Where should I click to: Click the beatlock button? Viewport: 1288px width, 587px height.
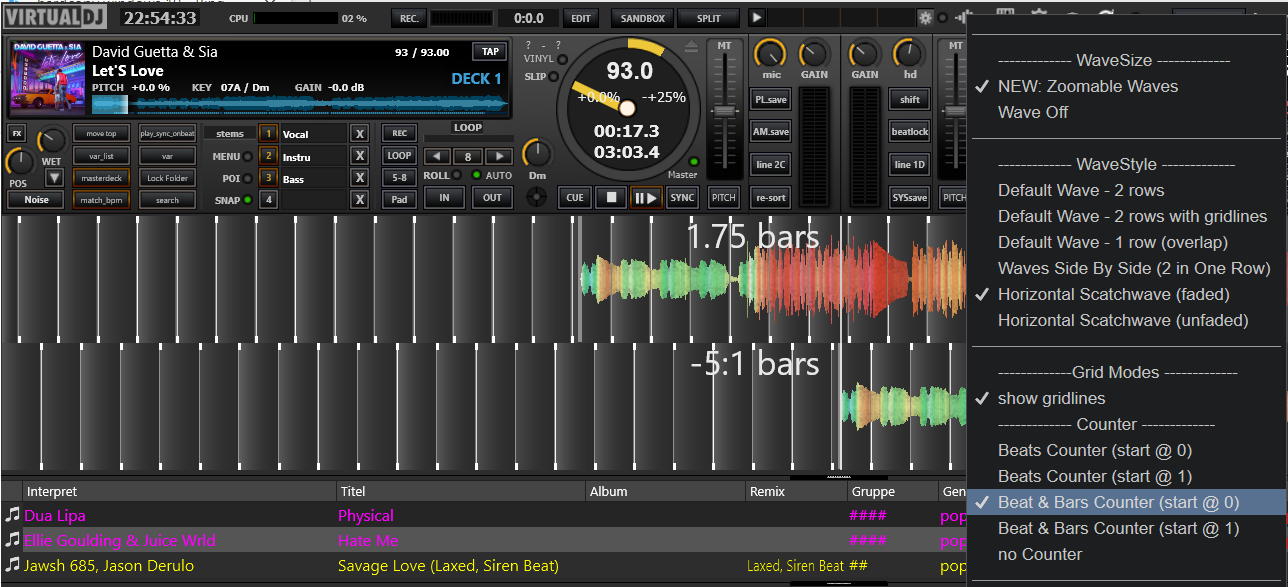click(910, 131)
